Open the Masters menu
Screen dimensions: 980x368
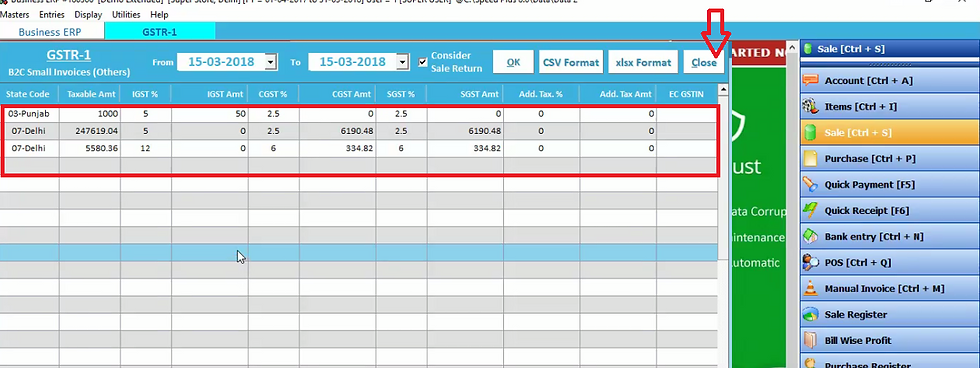pos(15,14)
